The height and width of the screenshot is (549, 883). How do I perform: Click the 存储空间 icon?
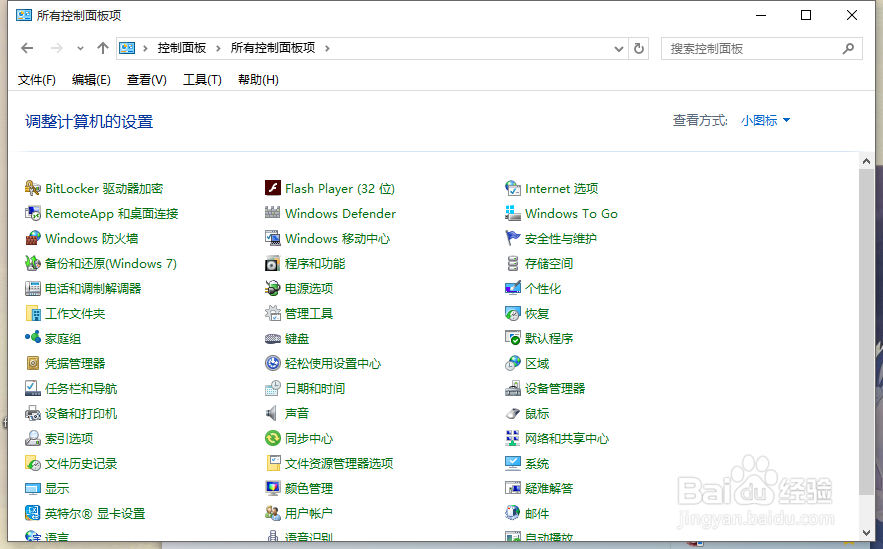click(513, 263)
